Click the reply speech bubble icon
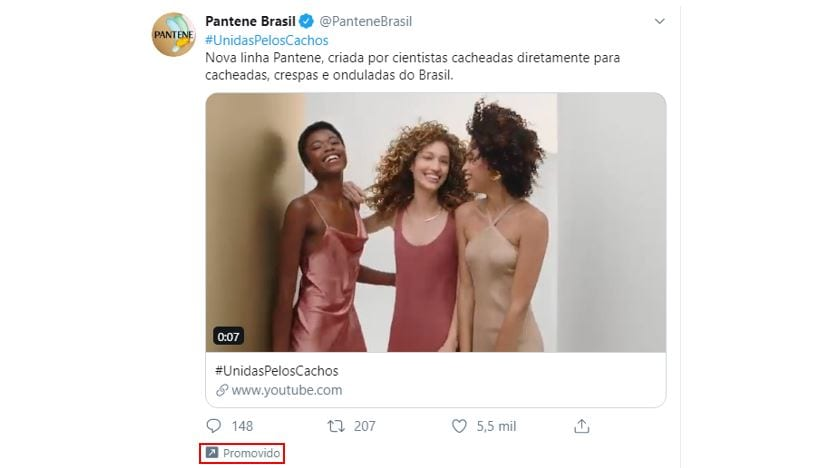 click(x=213, y=426)
